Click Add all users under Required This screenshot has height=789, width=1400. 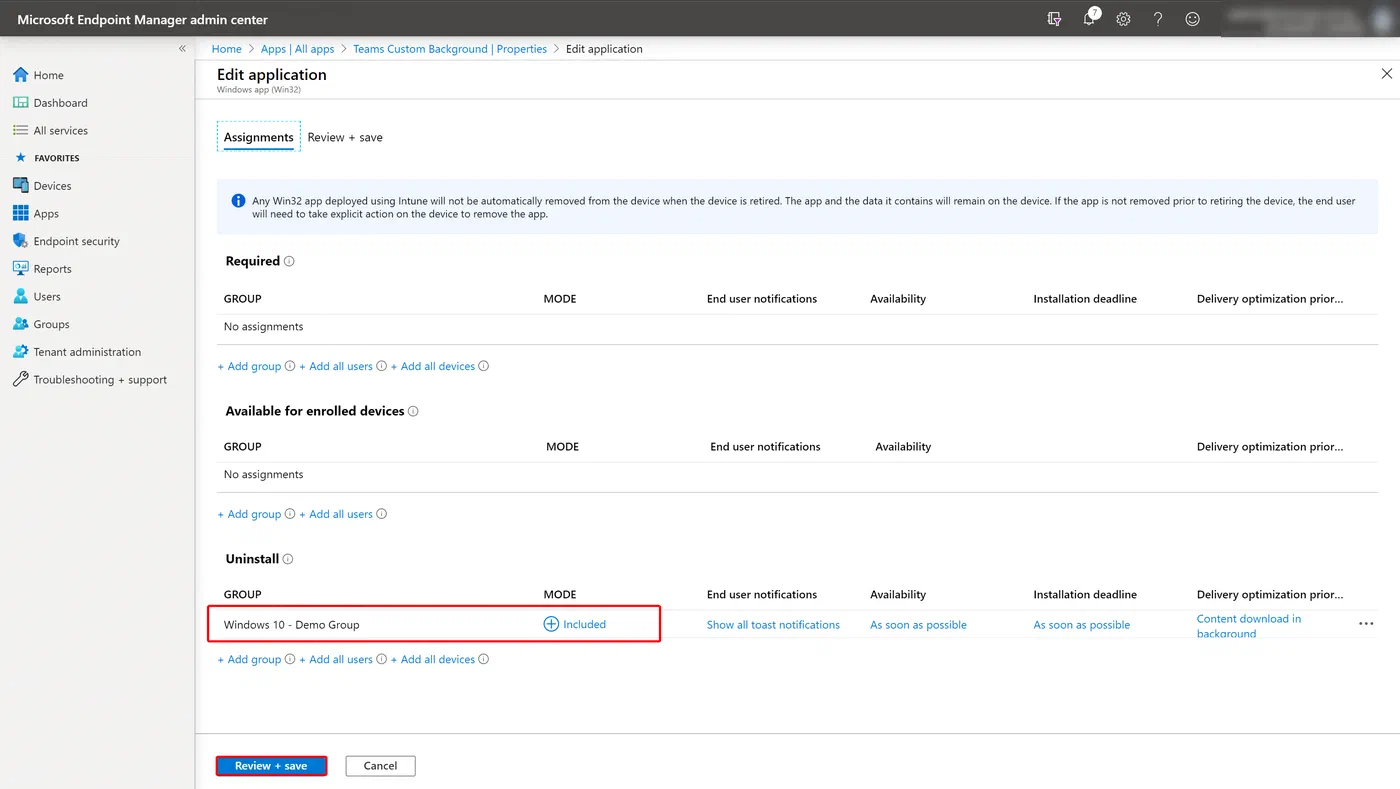336,366
